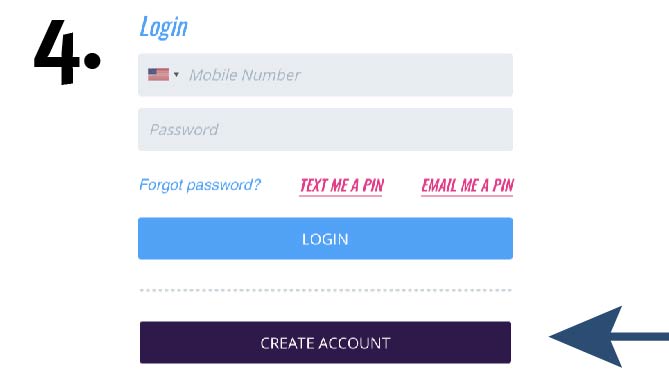669x374 pixels.
Task: Open the Forgot password? link
Action: (x=200, y=185)
